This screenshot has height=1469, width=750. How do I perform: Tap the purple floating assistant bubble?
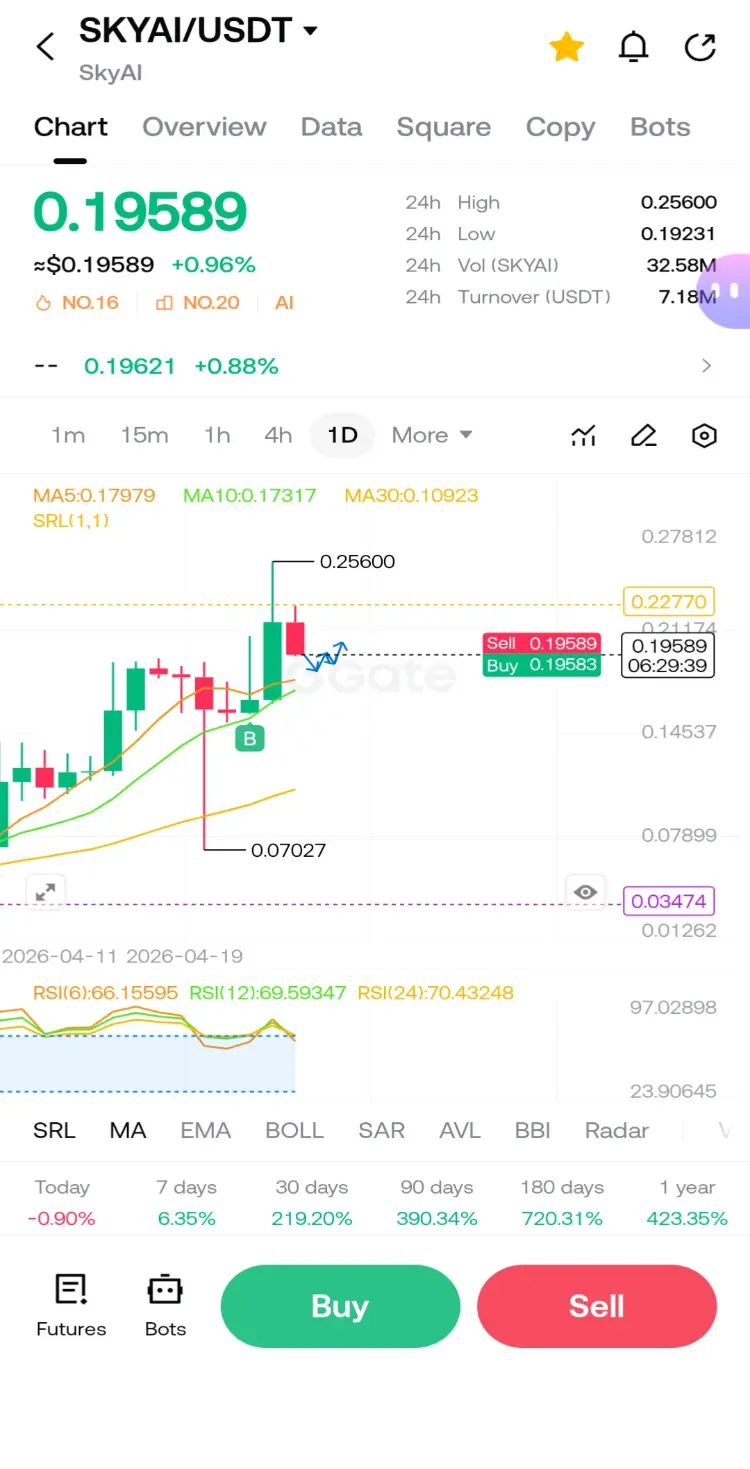(724, 291)
